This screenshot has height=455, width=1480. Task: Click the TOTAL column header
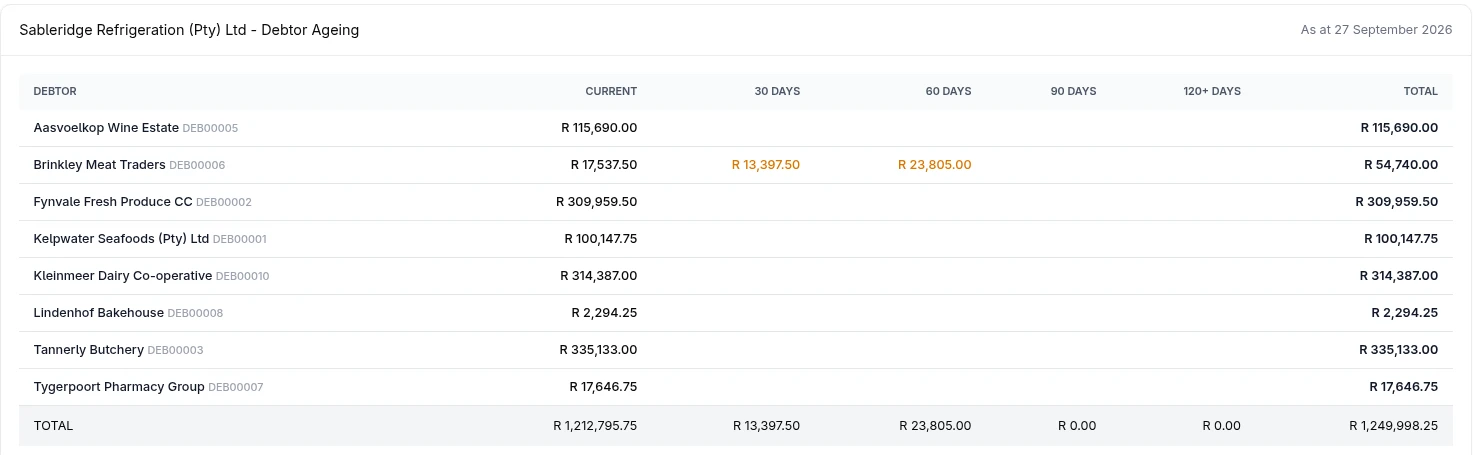pos(1421,91)
